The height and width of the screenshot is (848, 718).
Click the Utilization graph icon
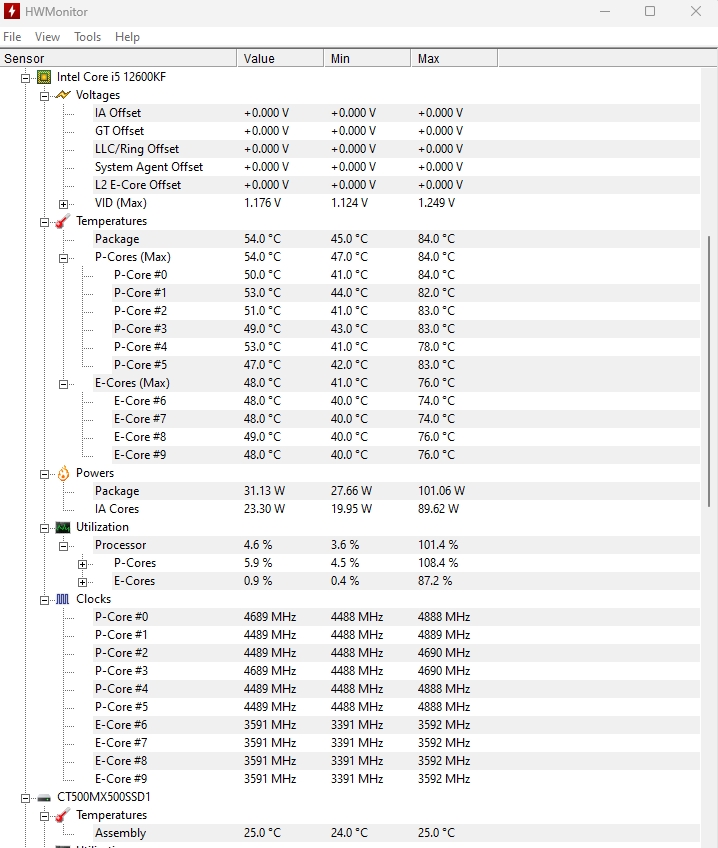[63, 527]
